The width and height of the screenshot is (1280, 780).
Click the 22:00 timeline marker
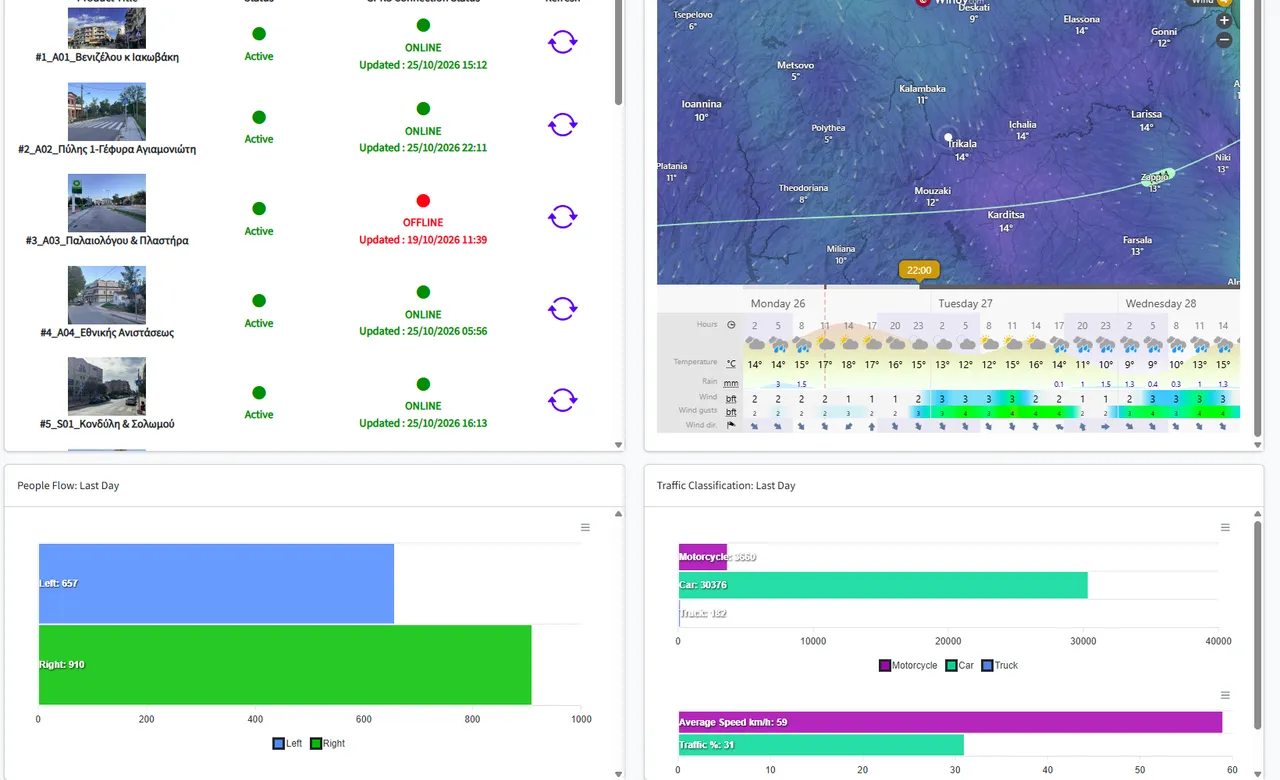tap(919, 270)
